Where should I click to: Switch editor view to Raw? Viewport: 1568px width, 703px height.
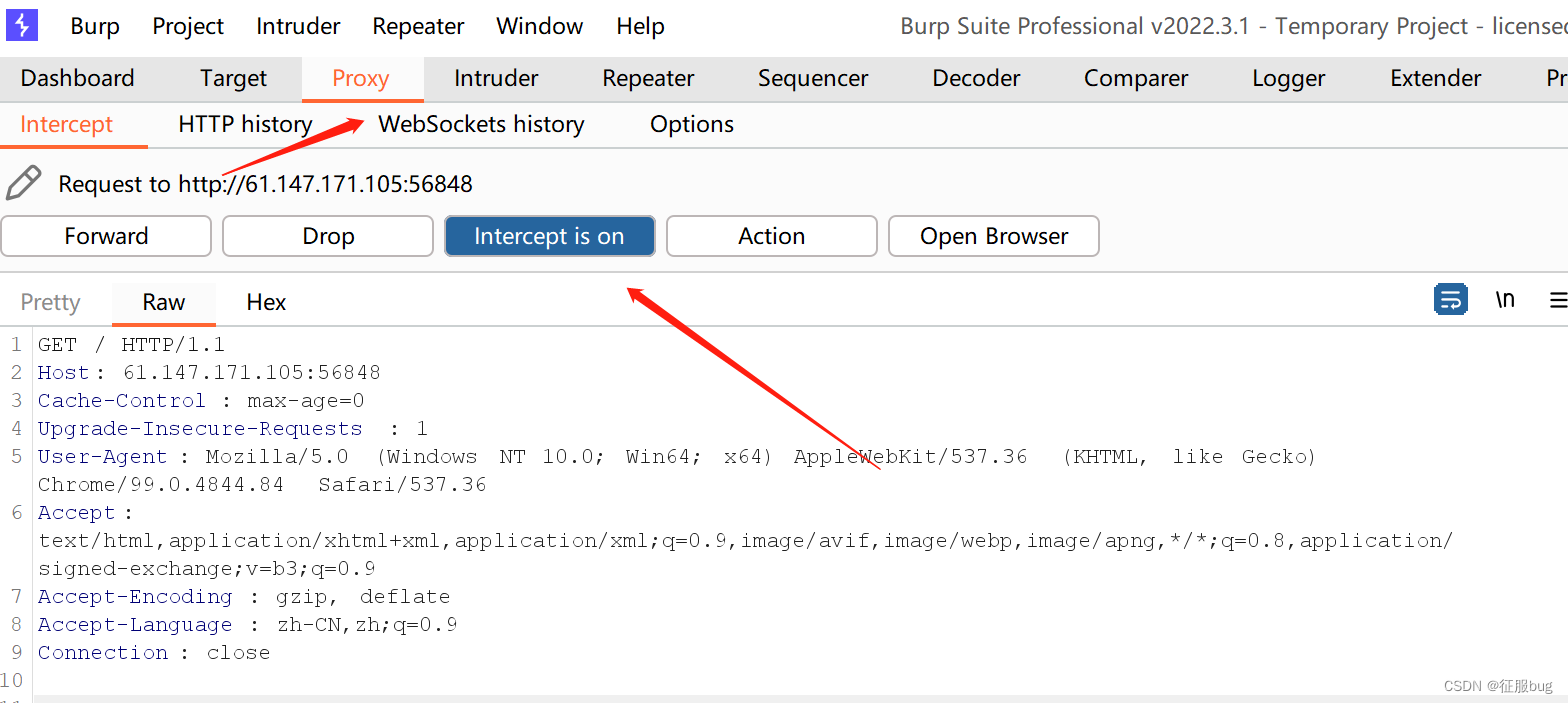tap(163, 302)
